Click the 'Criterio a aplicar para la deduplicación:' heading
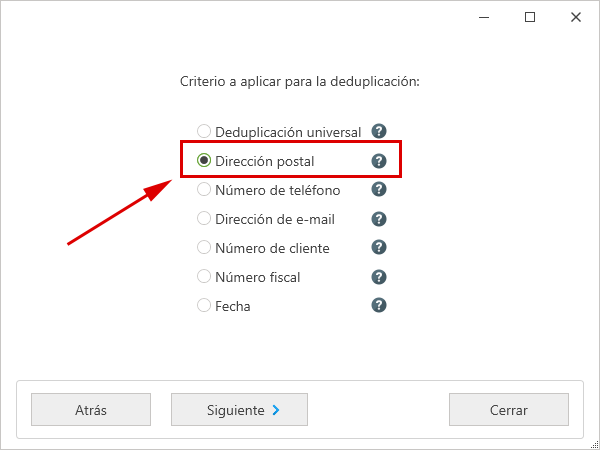Image resolution: width=600 pixels, height=450 pixels. [300, 82]
